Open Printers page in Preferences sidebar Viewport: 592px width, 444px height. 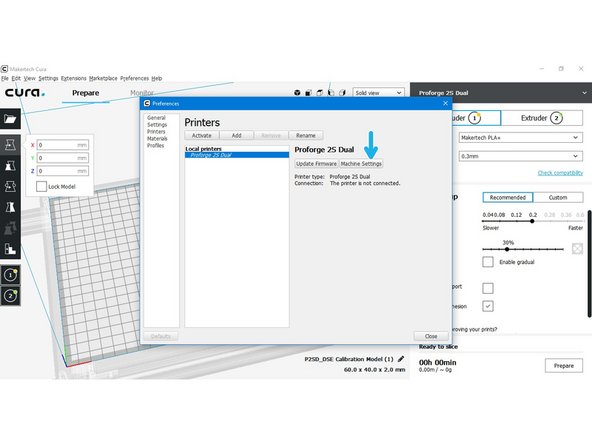156,131
